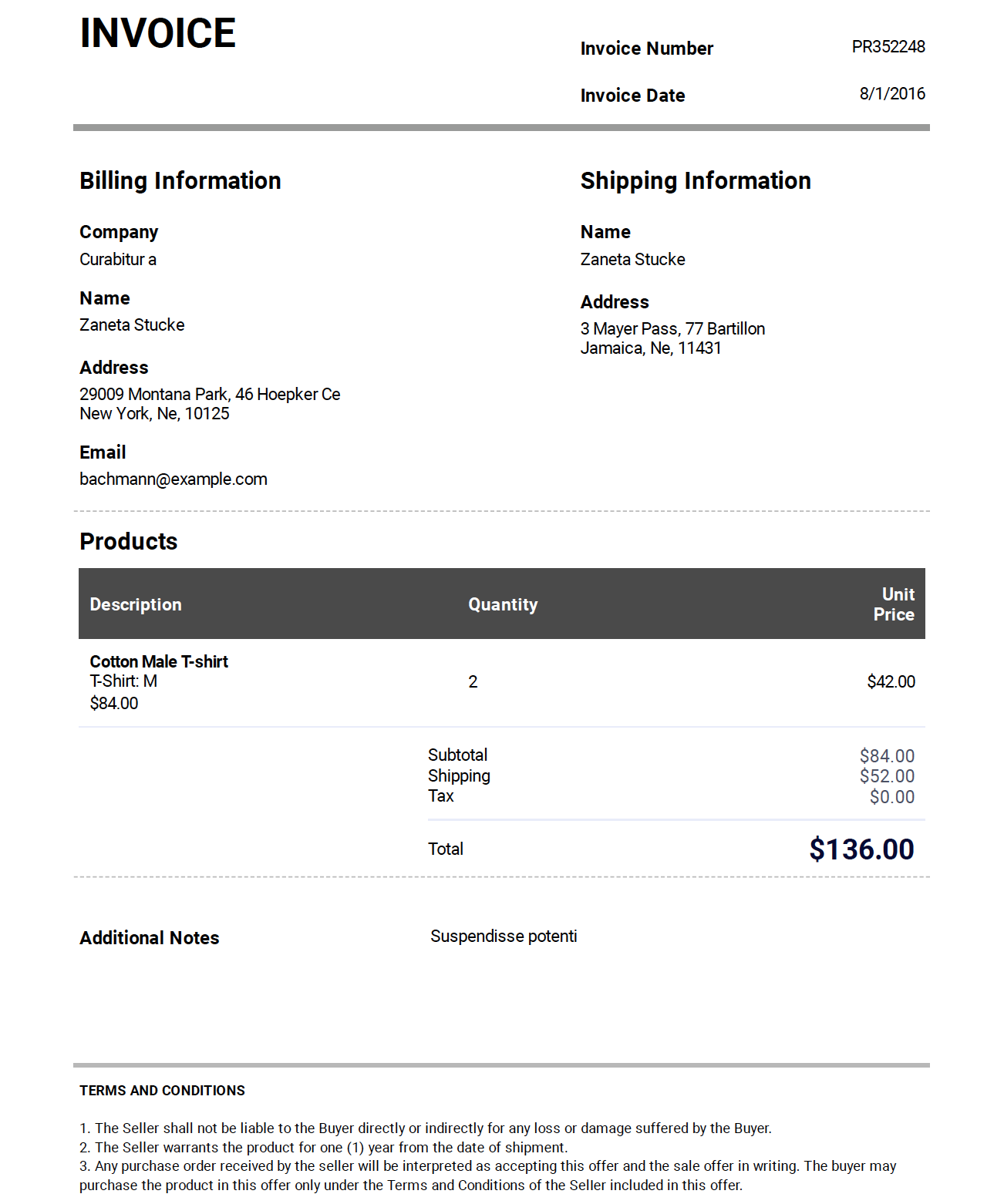Click the Quantity column header
This screenshot has width=1004, height=1204.
tap(503, 605)
